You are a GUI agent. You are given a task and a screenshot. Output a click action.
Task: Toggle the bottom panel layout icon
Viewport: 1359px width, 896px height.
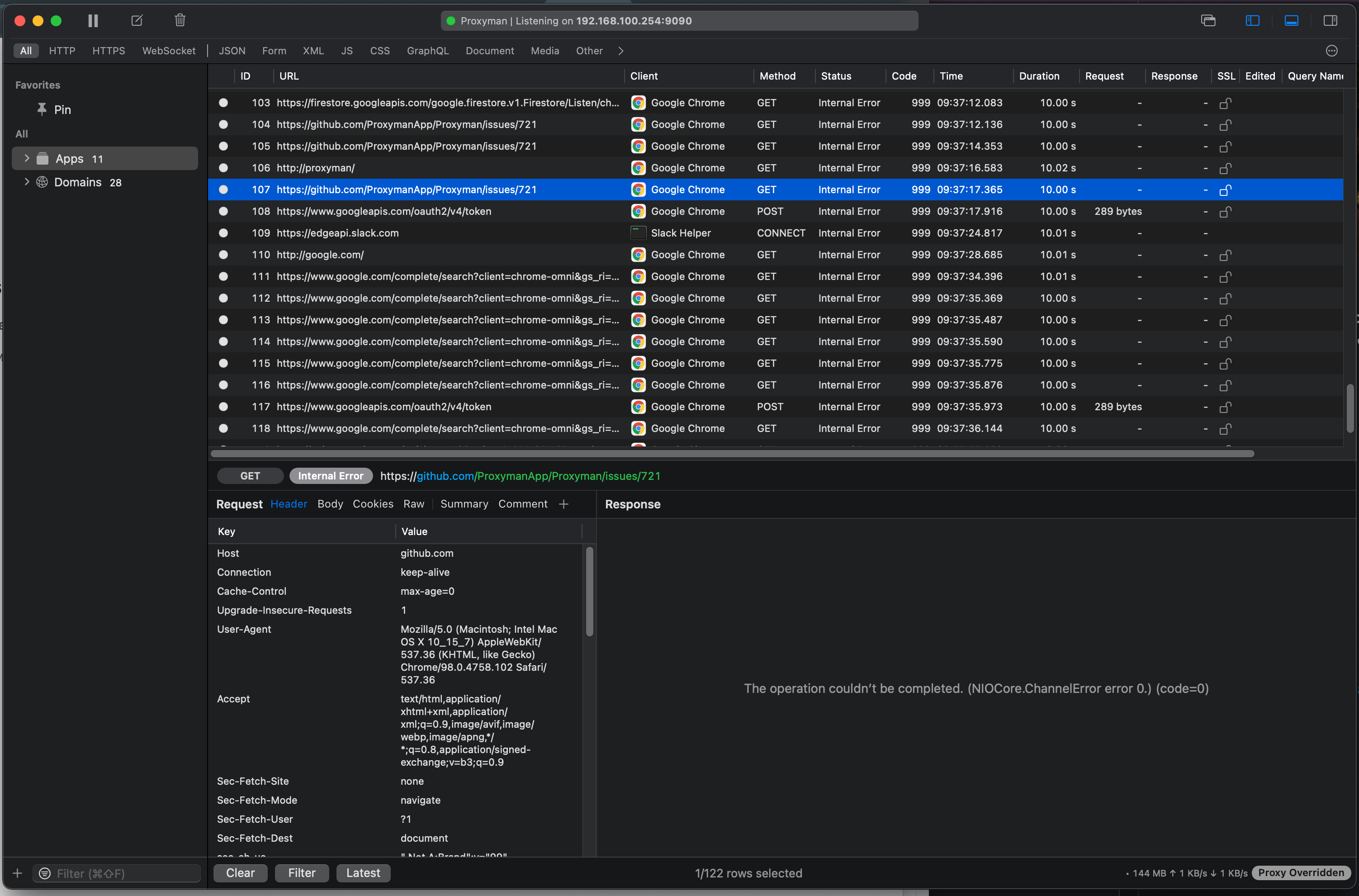point(1291,20)
